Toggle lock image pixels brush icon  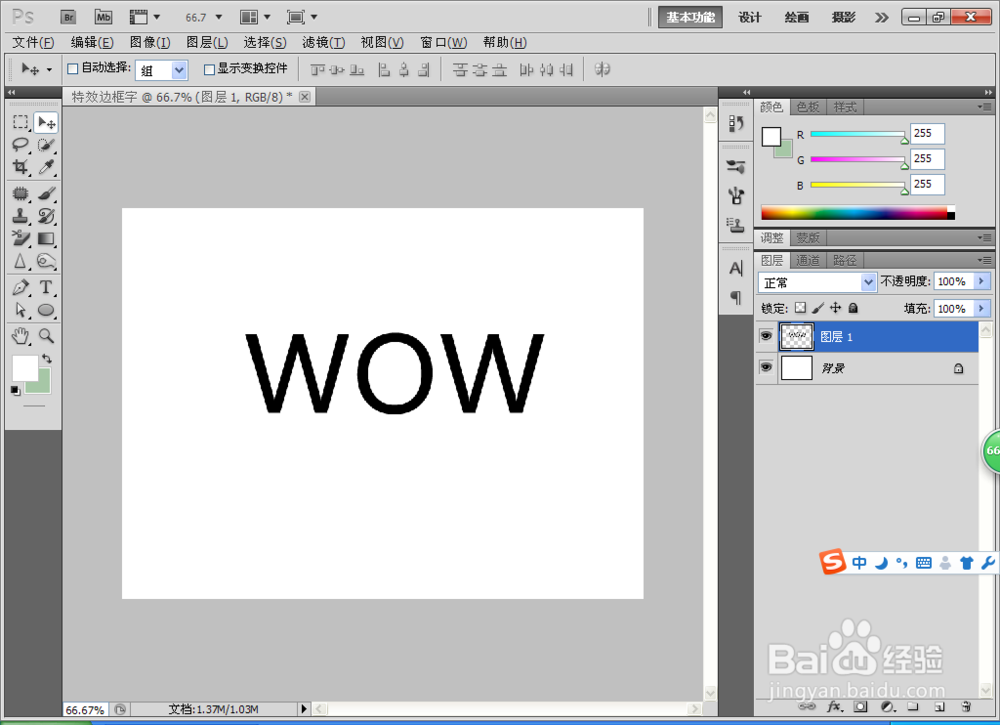pyautogui.click(x=818, y=308)
